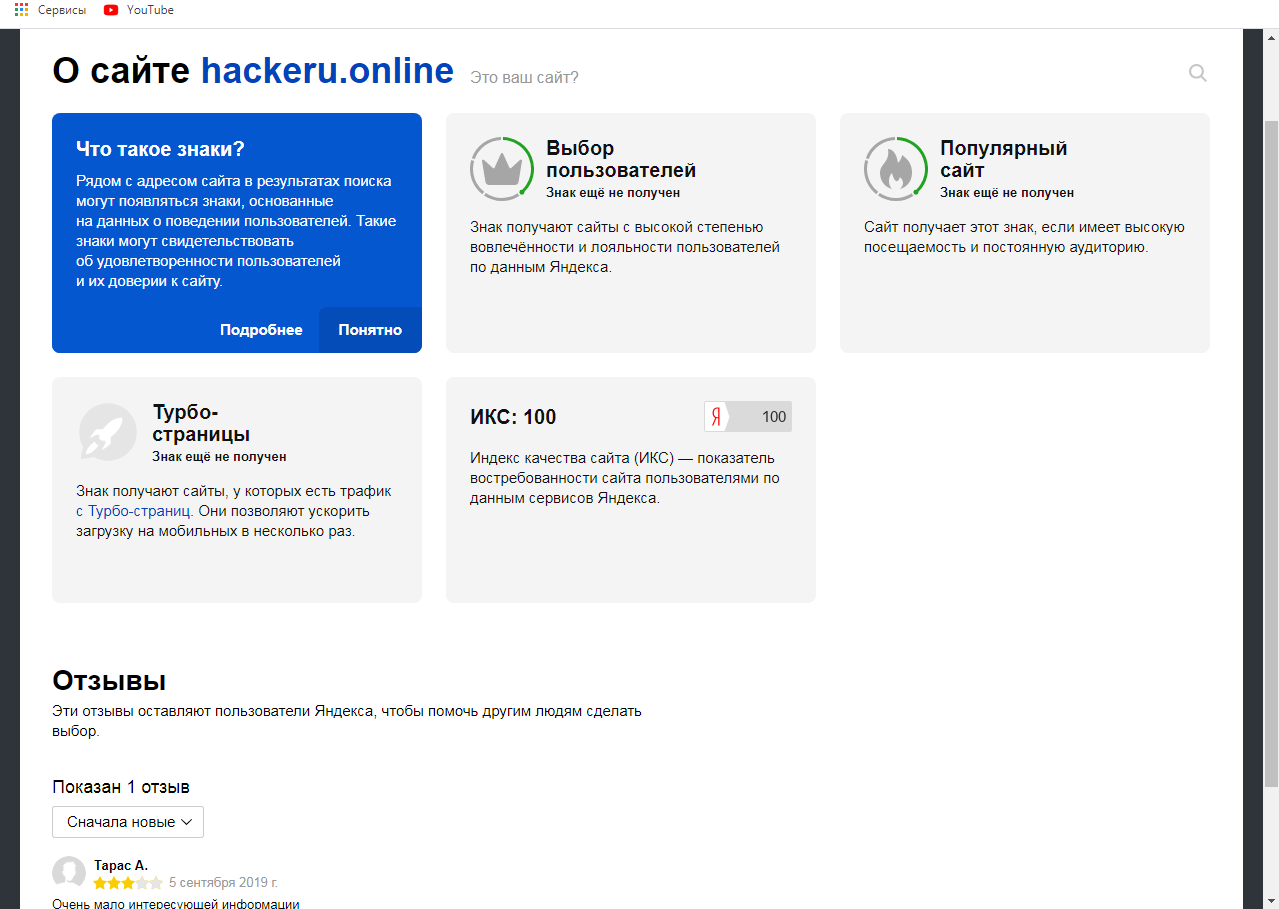Click review text Очень мало интересующей информации
1279x909 pixels.
[x=176, y=904]
